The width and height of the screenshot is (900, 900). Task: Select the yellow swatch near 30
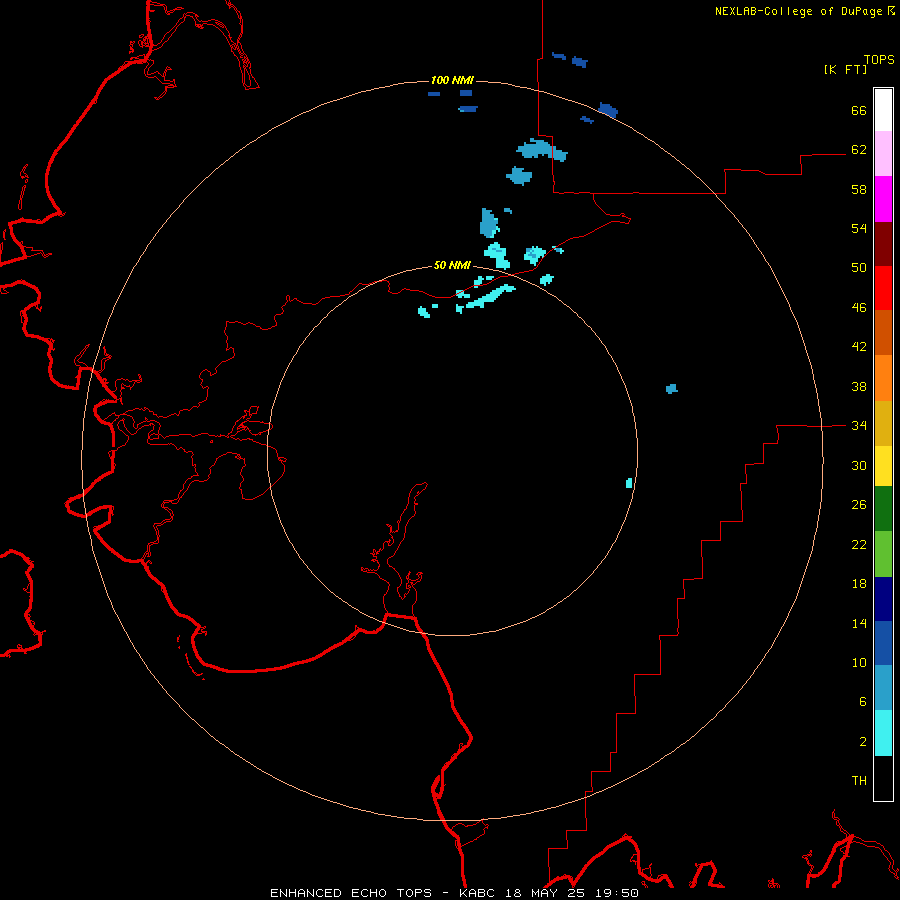tap(883, 466)
